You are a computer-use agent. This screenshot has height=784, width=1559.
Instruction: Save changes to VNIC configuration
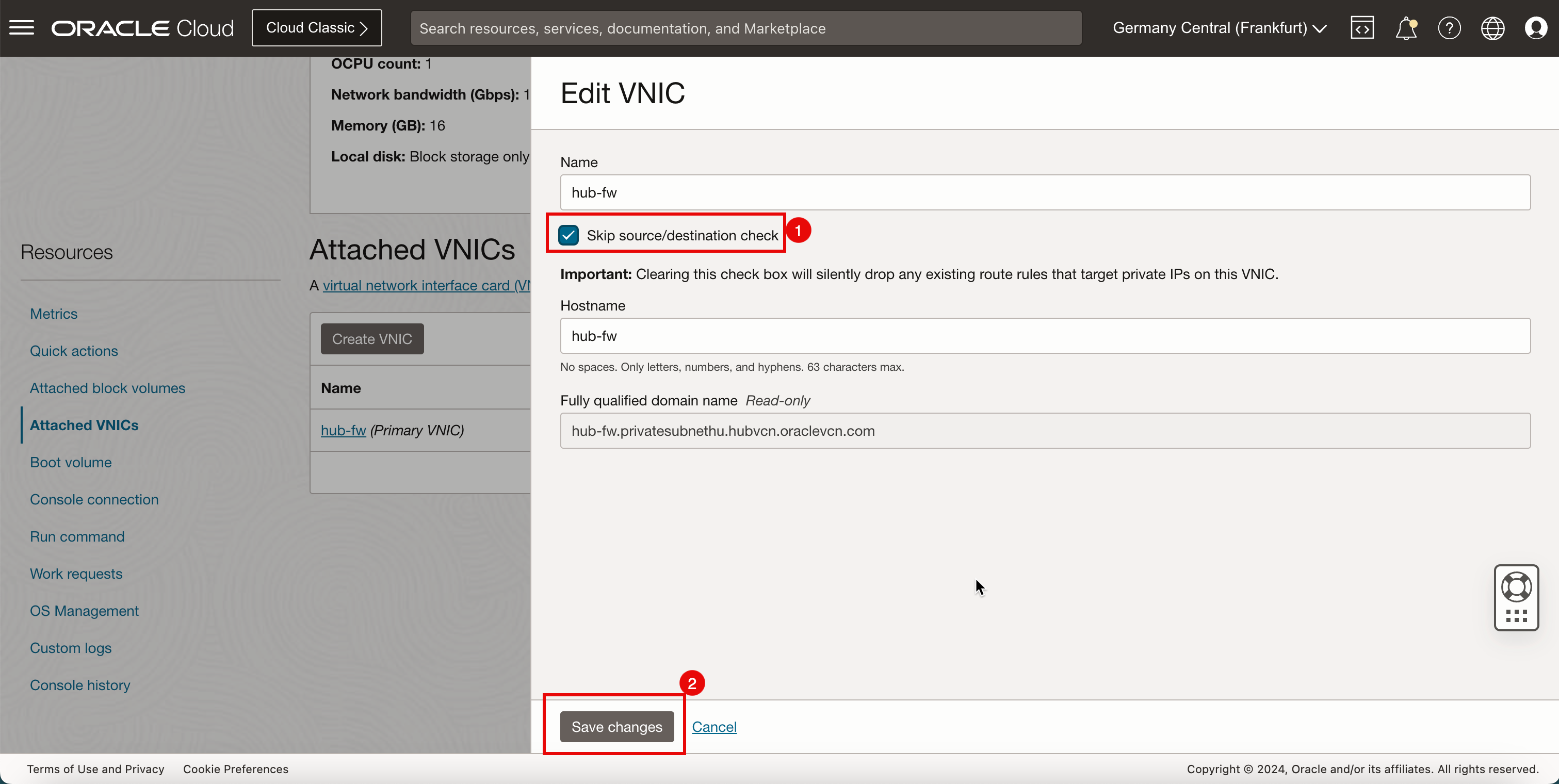tap(617, 727)
